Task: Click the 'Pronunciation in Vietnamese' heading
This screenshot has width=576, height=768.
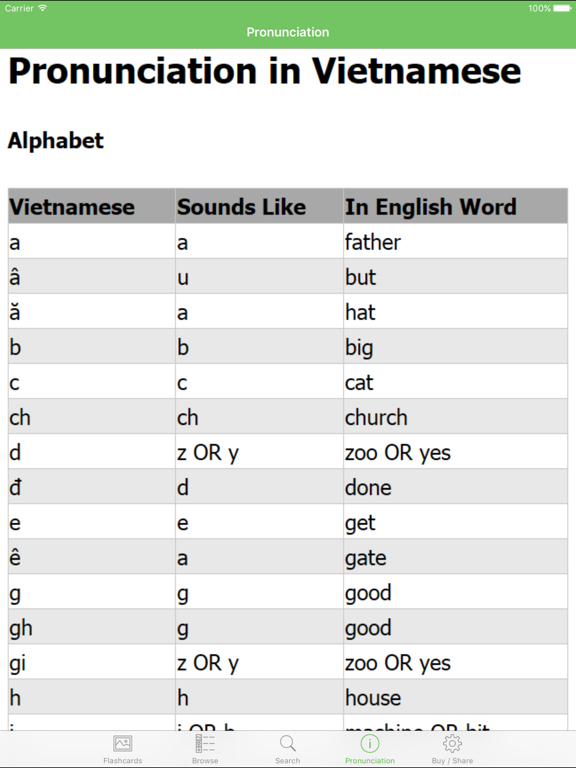Action: click(264, 72)
